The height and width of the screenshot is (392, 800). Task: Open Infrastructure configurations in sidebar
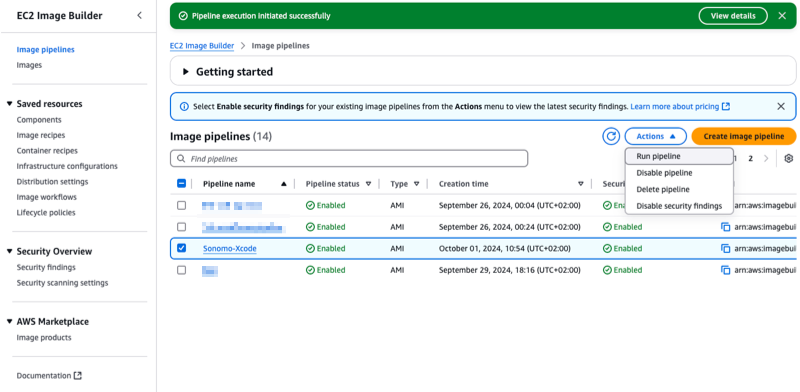coord(67,166)
